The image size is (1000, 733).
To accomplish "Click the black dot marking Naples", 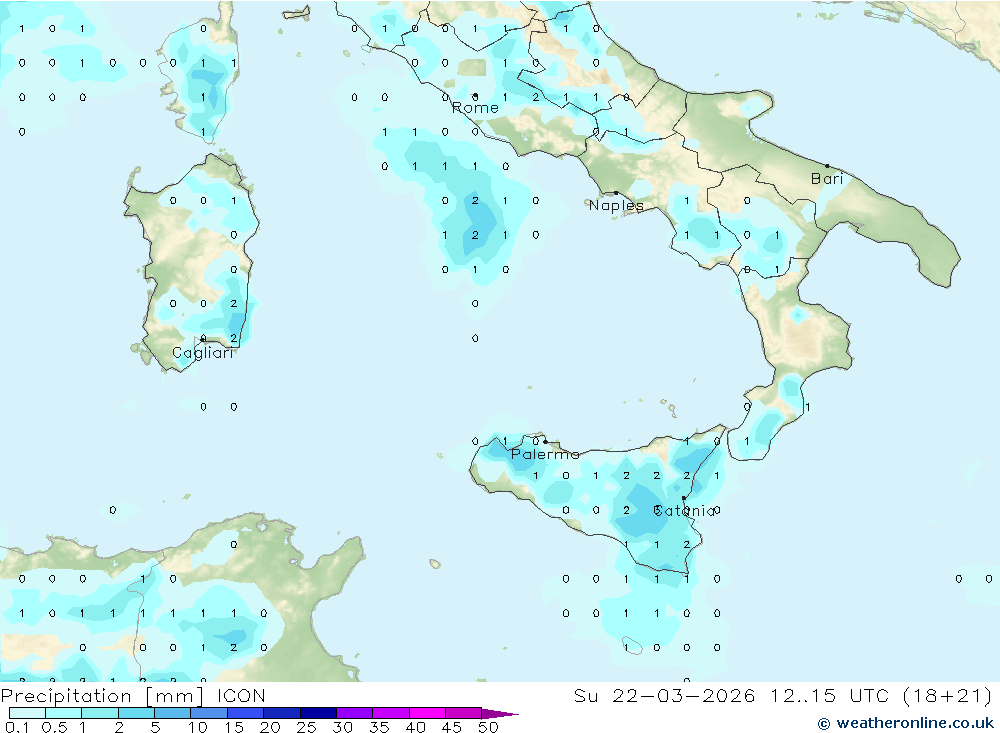I will 616,193.
